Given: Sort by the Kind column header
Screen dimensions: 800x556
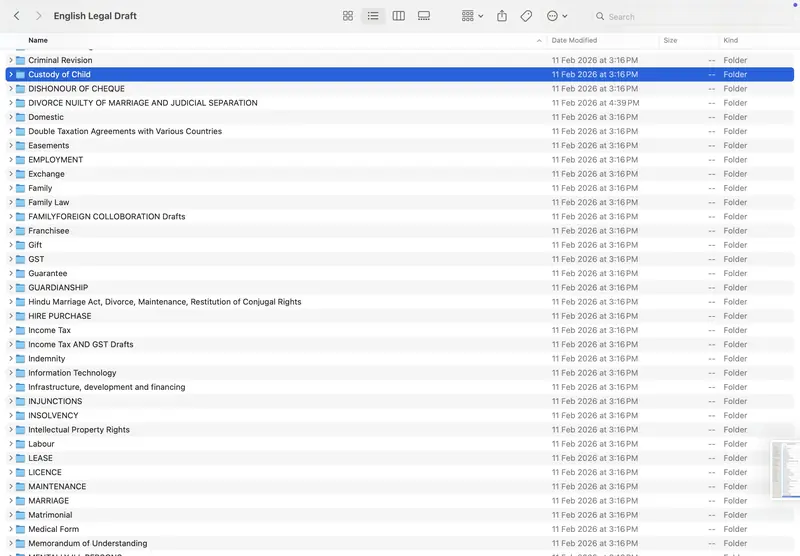Looking at the screenshot, I should click(731, 40).
